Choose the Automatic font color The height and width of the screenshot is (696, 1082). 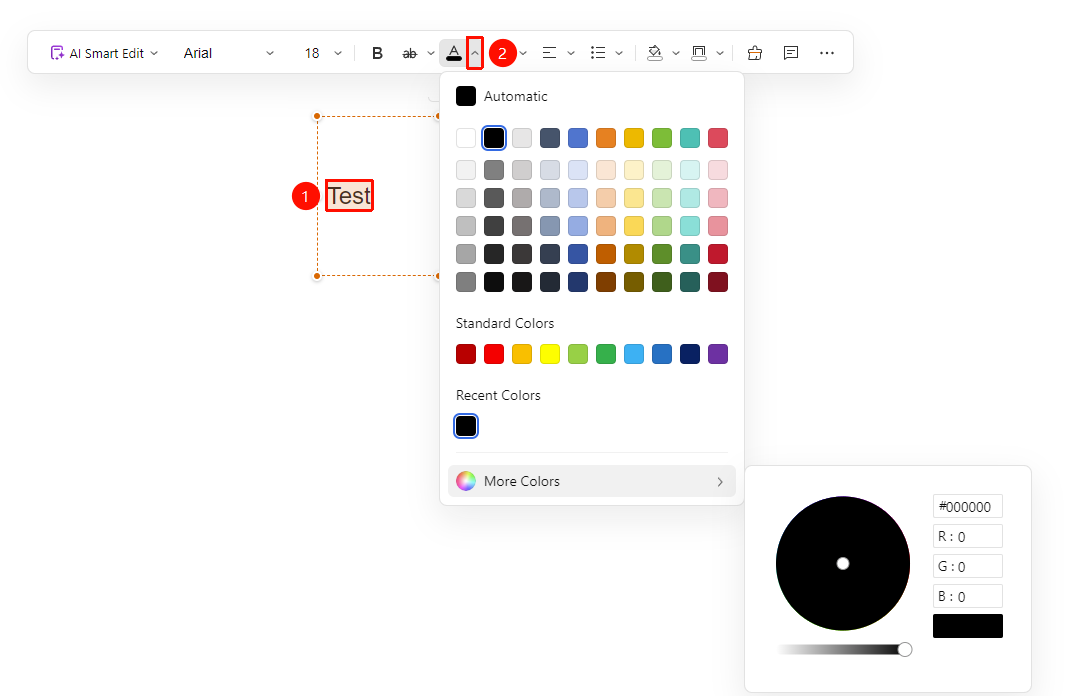tap(502, 97)
